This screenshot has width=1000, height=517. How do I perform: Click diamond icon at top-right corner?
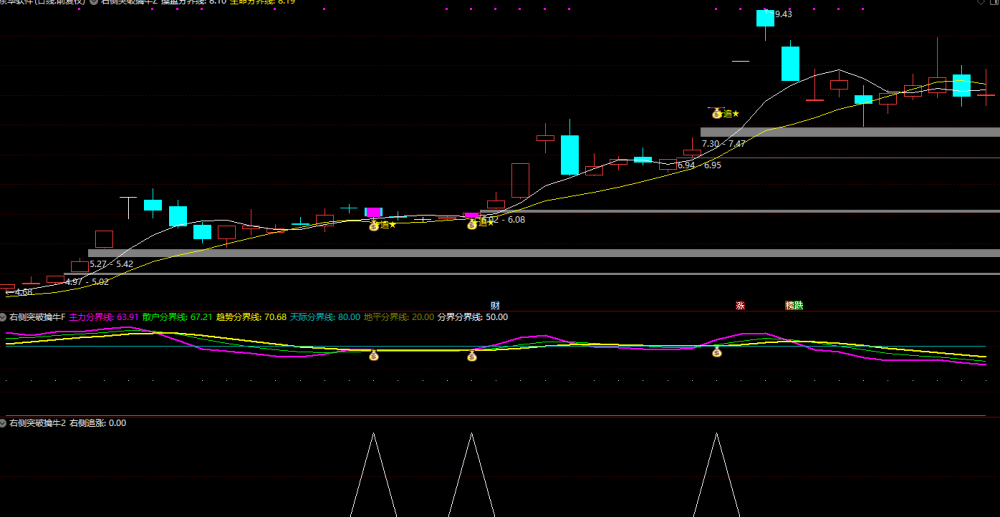click(980, 3)
